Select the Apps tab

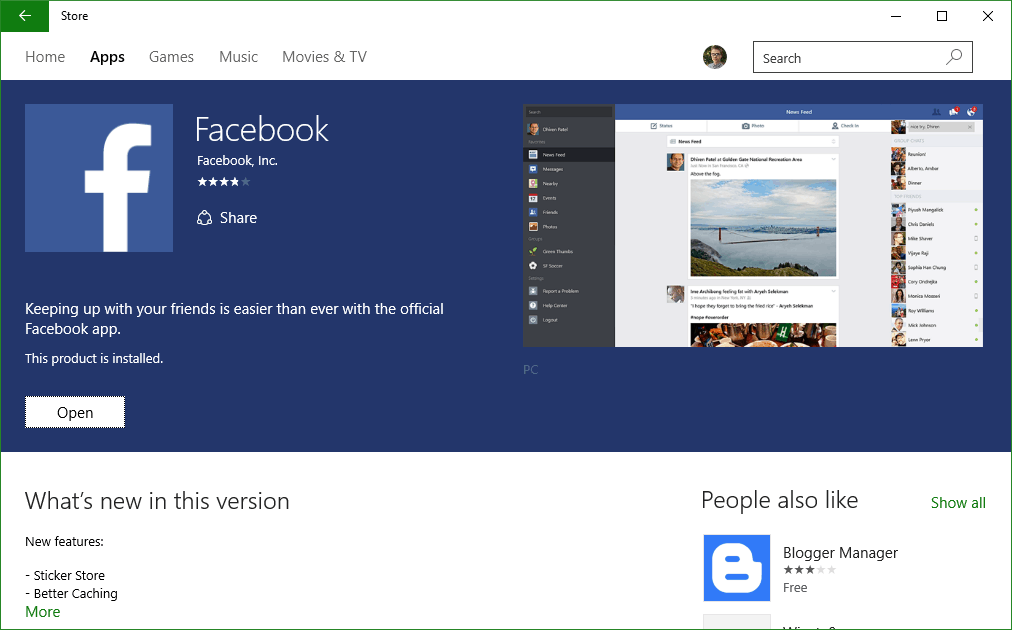coord(107,57)
